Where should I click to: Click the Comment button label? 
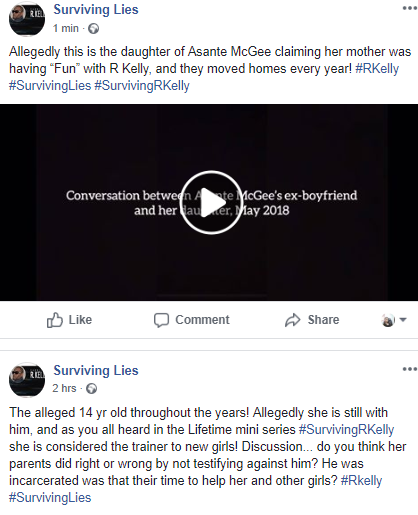202,320
